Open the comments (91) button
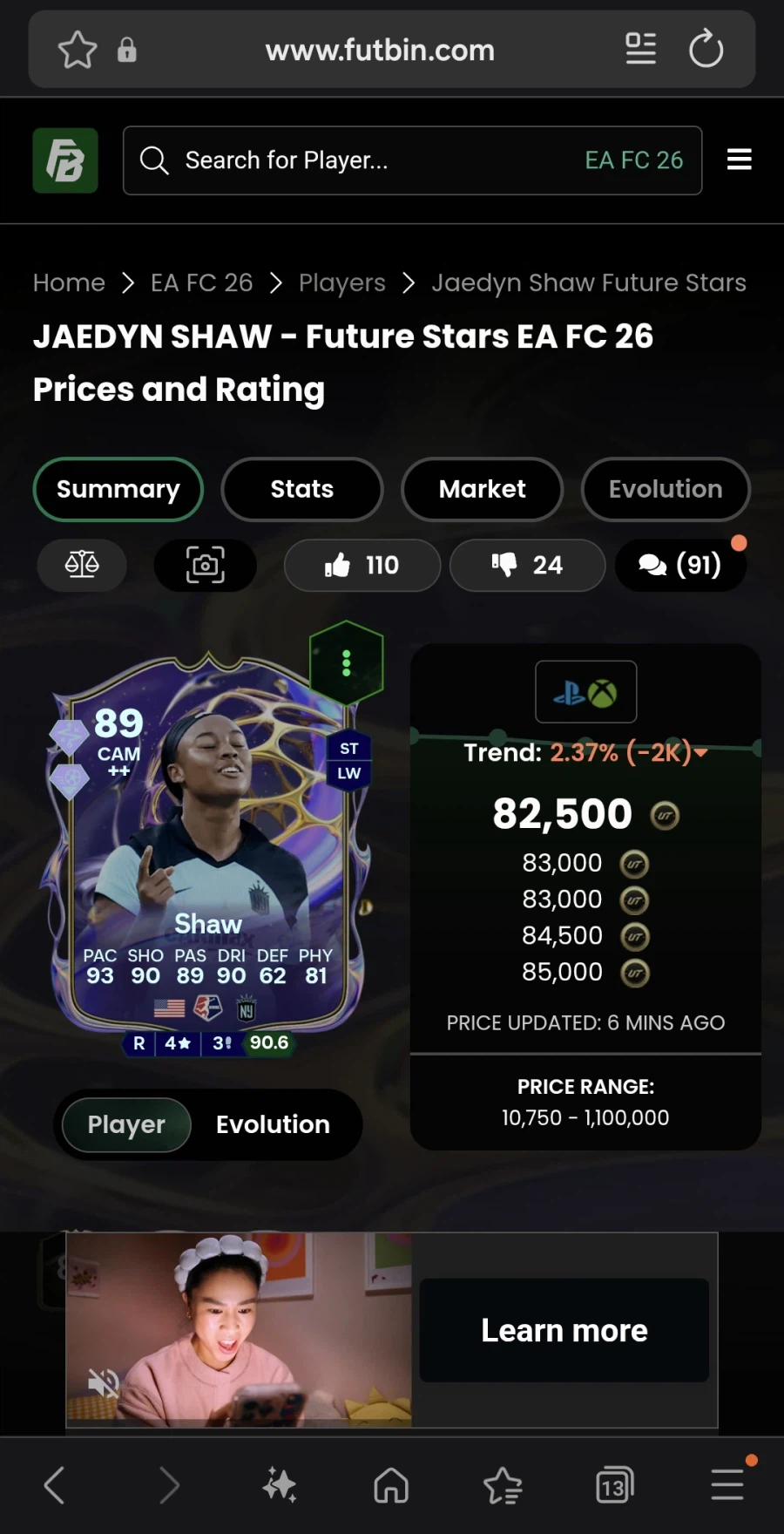 [x=680, y=565]
